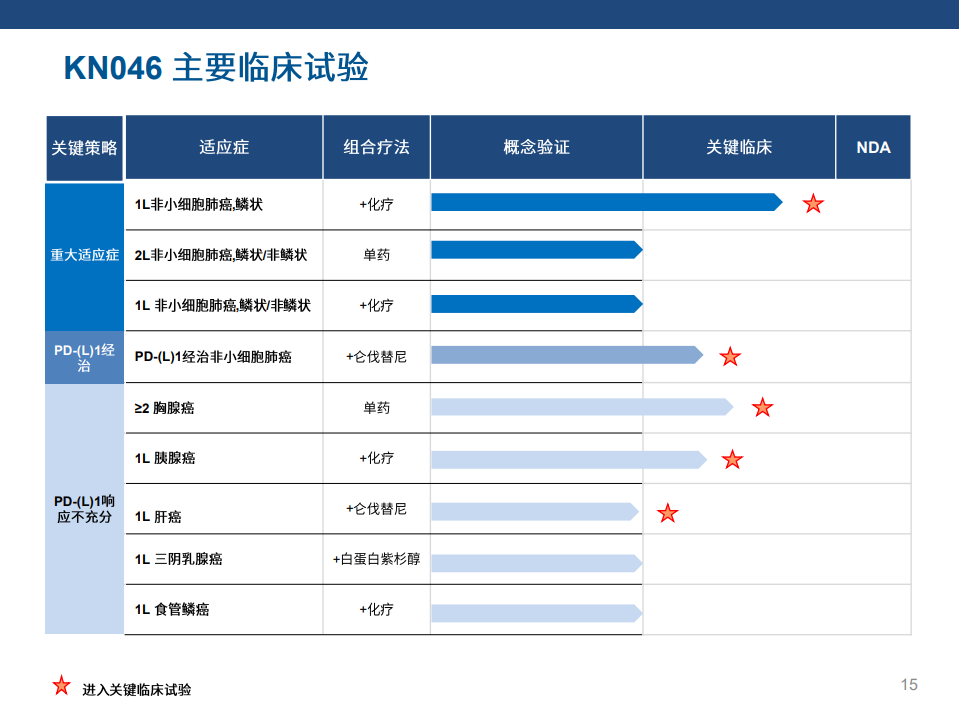Click +化疗 in the 食管鳞癌 row
This screenshot has height=718, width=959.
click(376, 609)
